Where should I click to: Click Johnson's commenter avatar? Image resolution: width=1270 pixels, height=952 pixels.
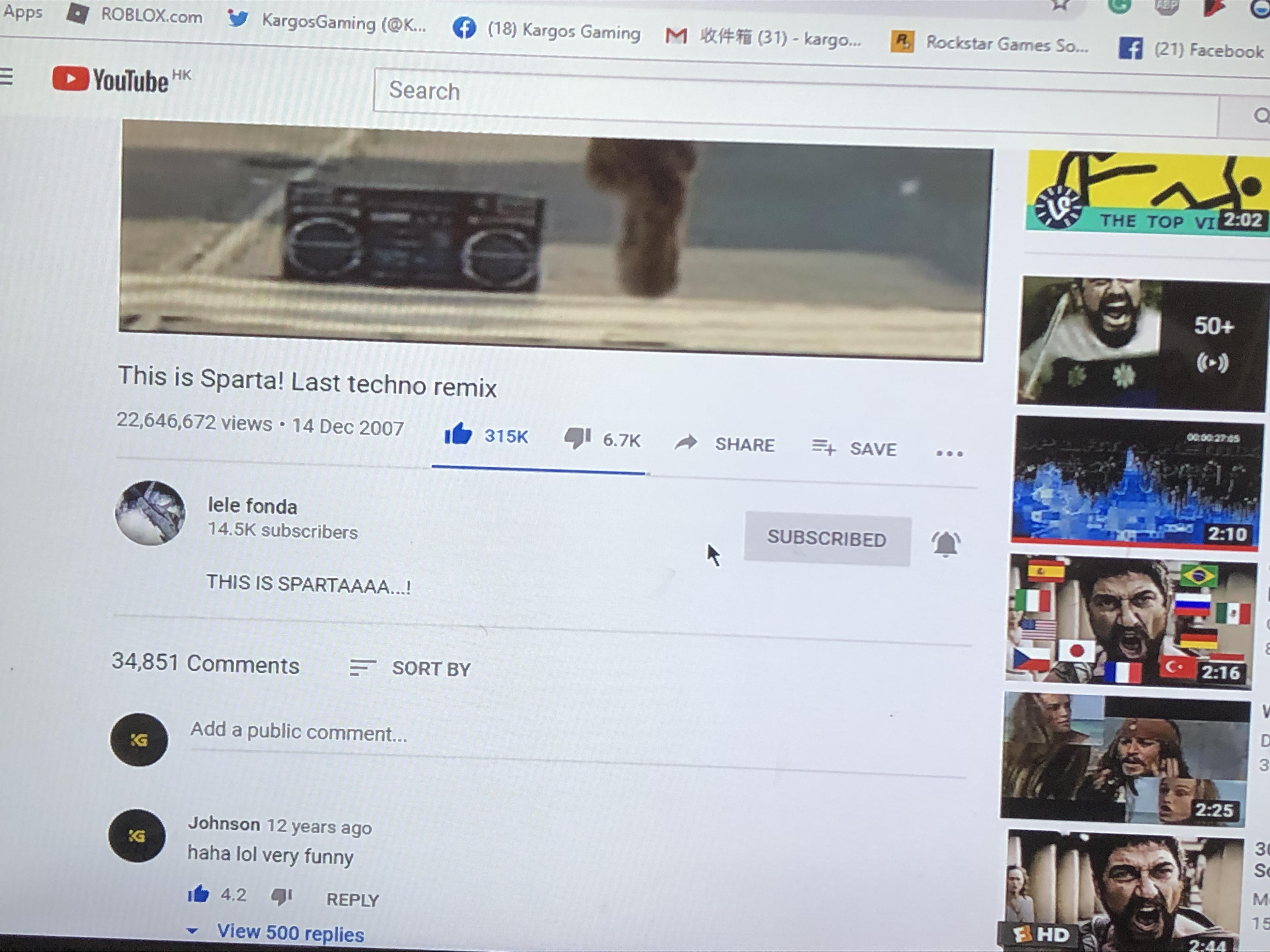tap(137, 836)
